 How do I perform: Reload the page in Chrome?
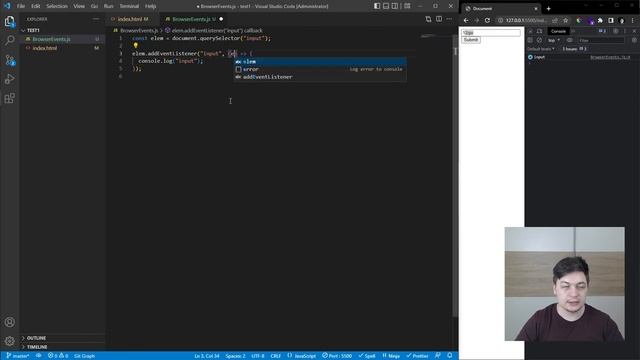tap(487, 20)
